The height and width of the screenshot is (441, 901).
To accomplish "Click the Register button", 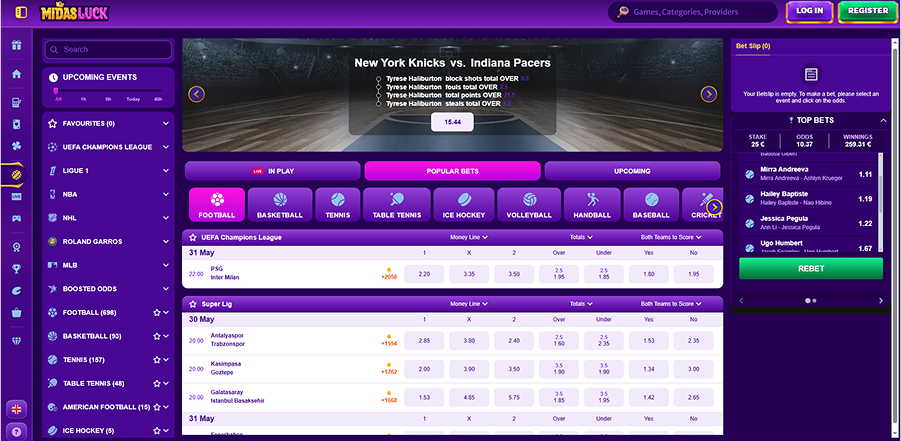I will (x=868, y=11).
